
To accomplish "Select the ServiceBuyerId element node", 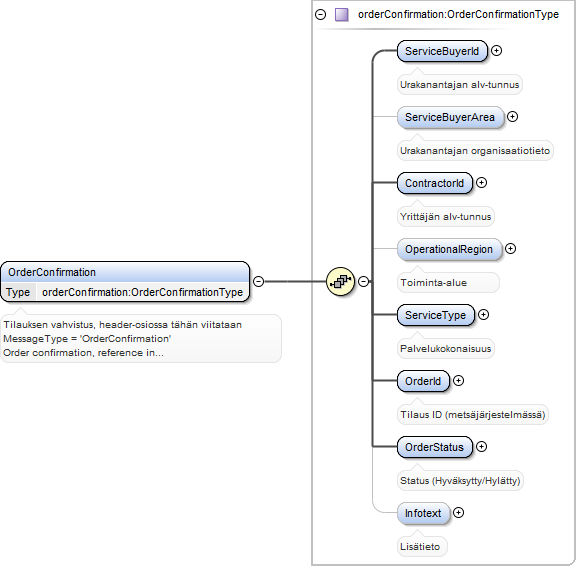I will (x=442, y=51).
